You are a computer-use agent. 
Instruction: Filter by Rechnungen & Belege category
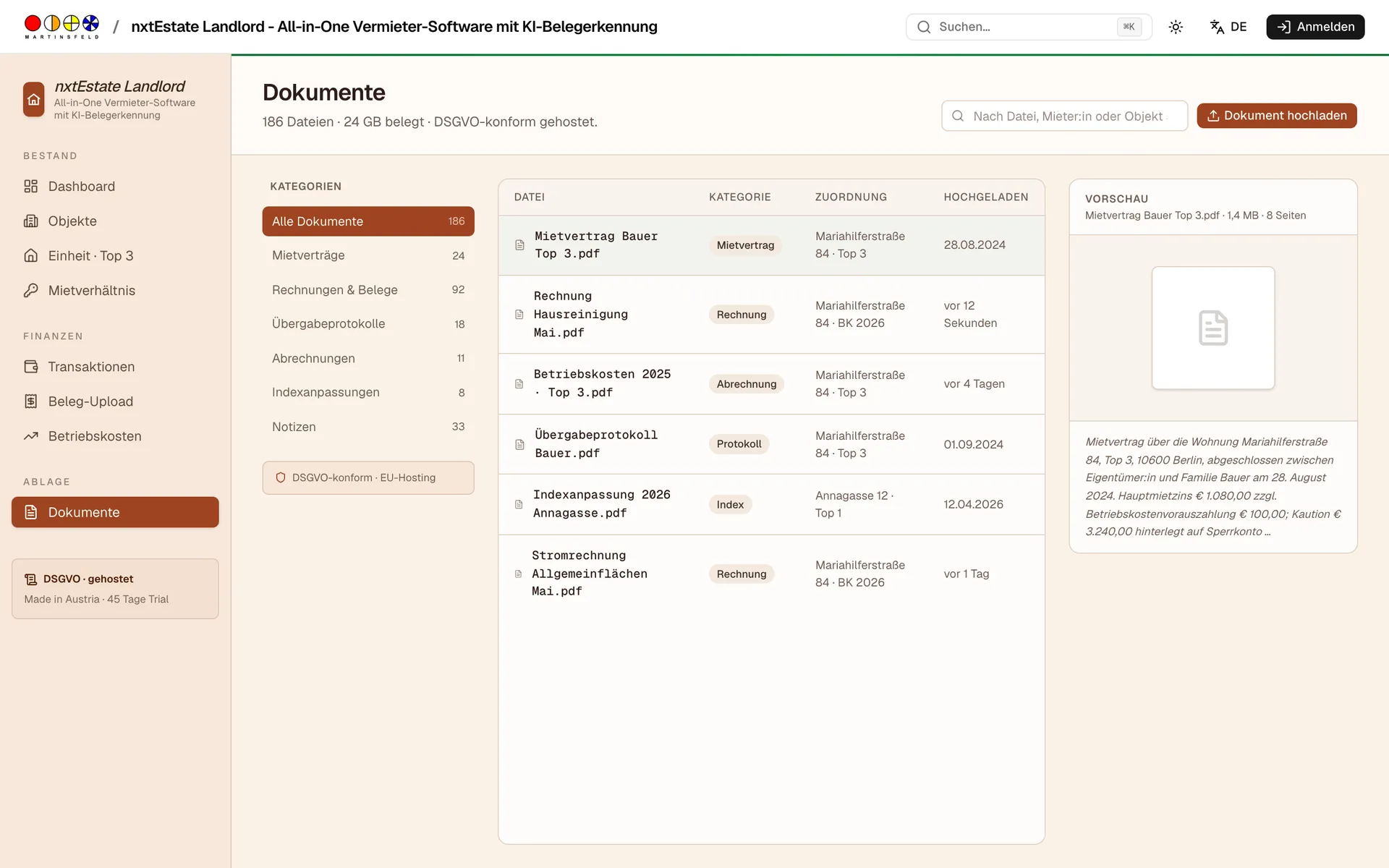[x=368, y=290]
